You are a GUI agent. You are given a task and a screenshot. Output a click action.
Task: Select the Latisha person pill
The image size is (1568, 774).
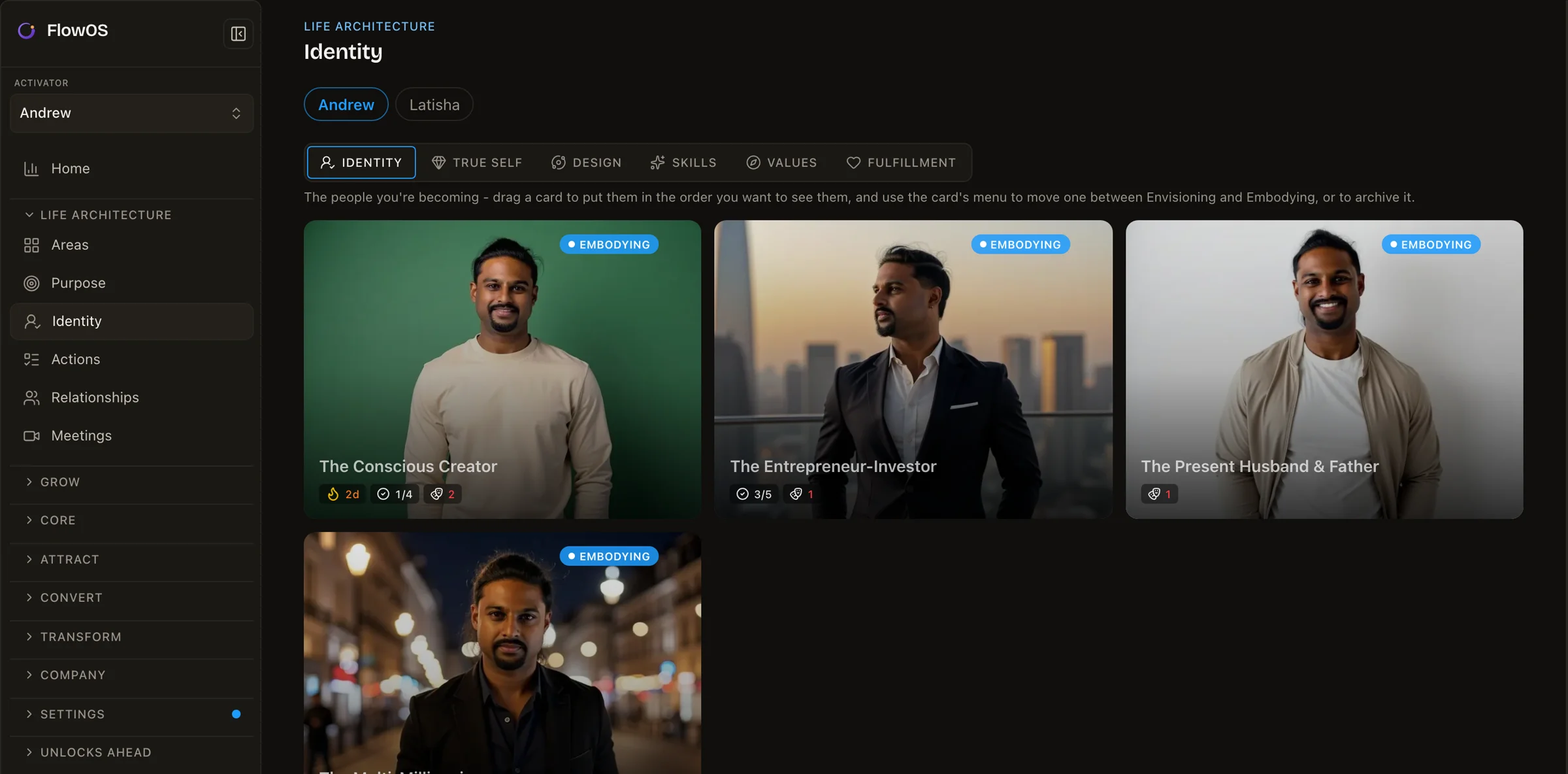(434, 105)
